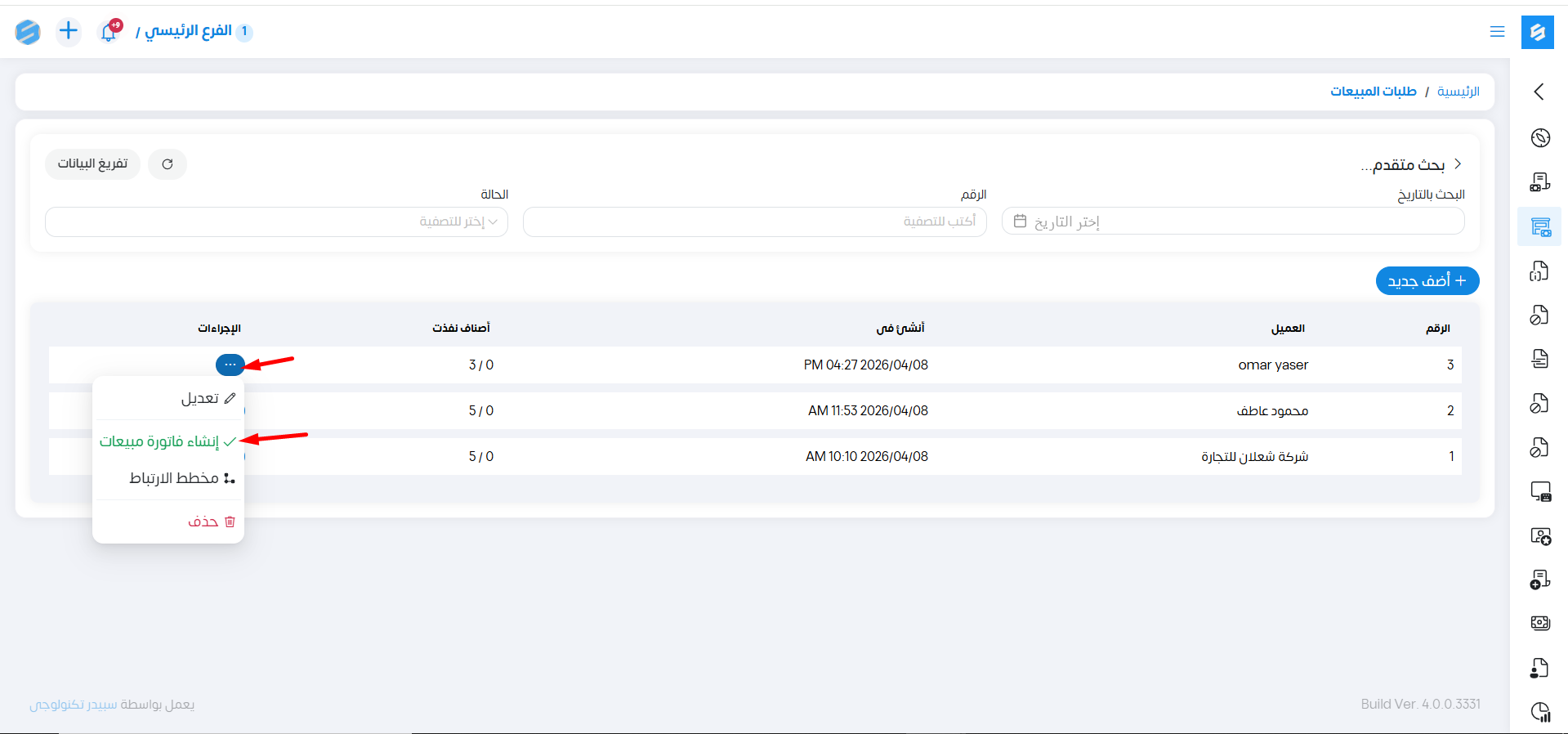Select the highlighted sales orders sidebar icon
This screenshot has width=1568, height=734.
coord(1540,227)
